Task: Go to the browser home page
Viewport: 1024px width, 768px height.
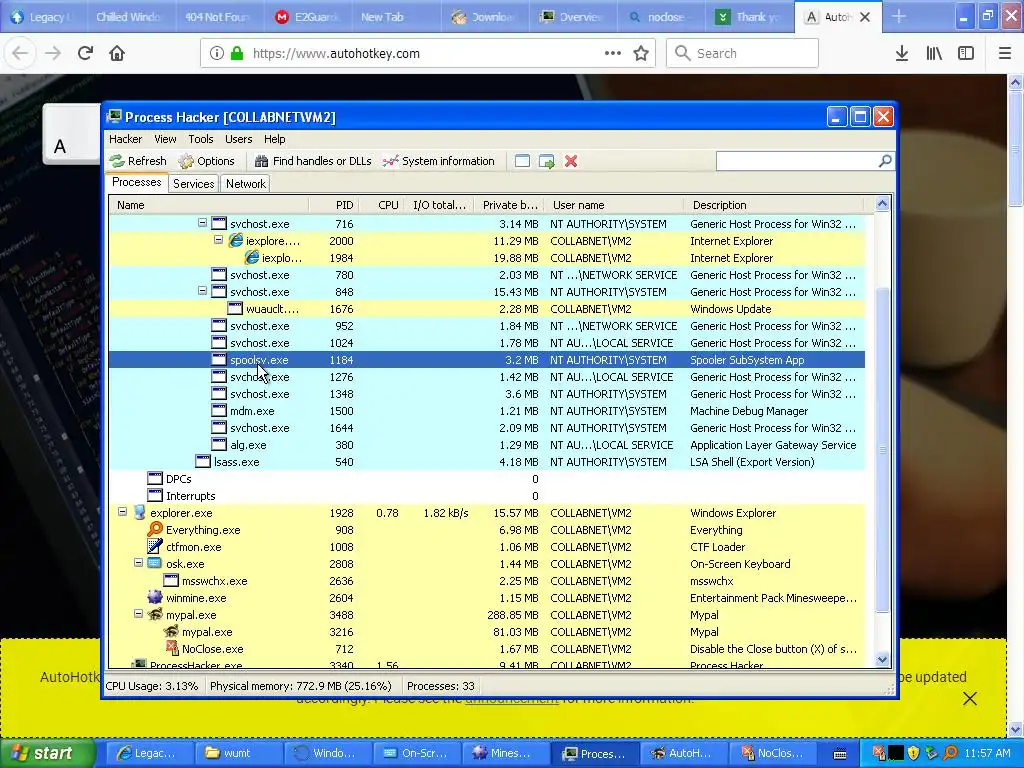Action: [117, 53]
